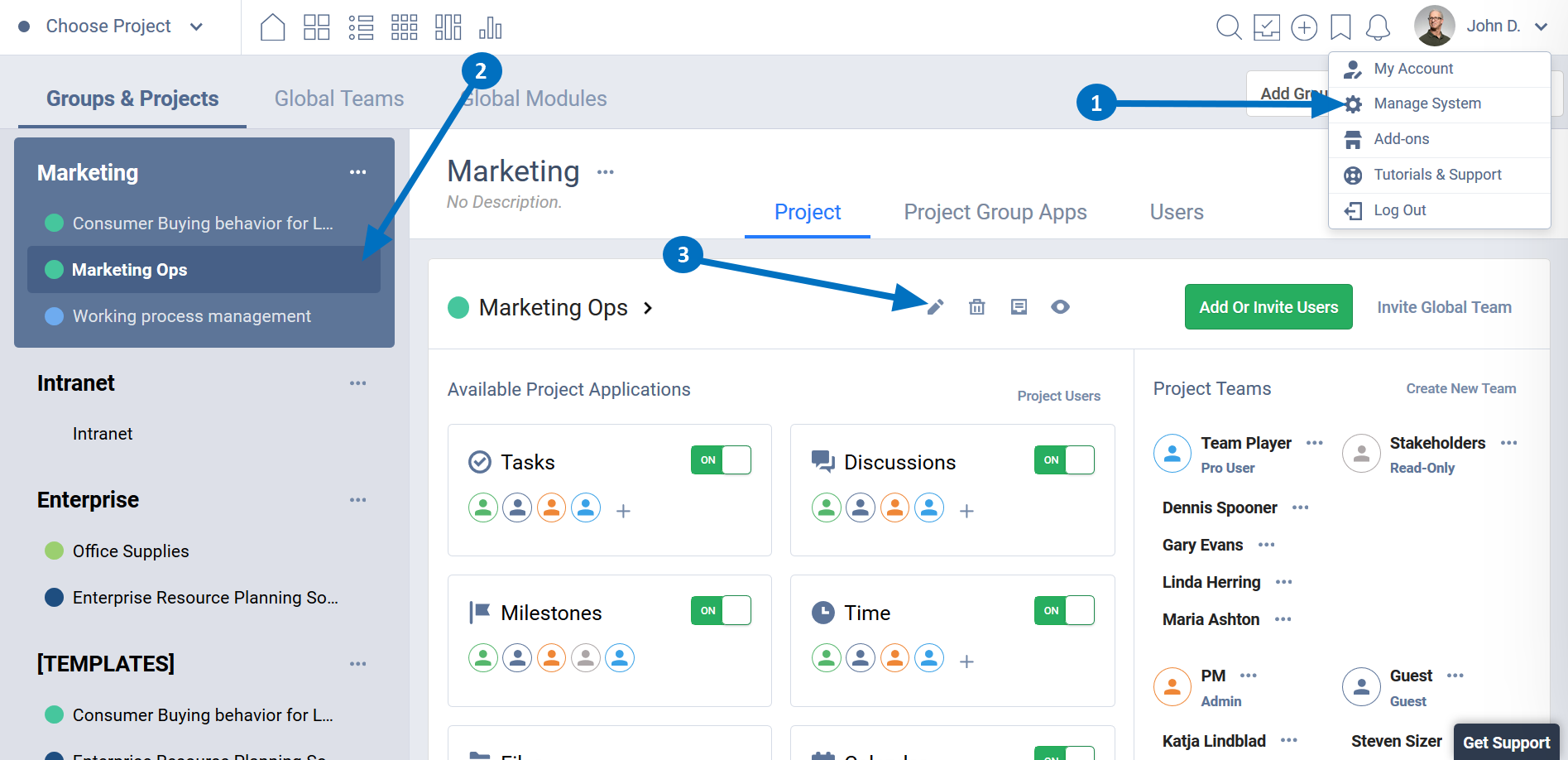Click the pencil edit icon for Marketing Ops

pyautogui.click(x=935, y=307)
